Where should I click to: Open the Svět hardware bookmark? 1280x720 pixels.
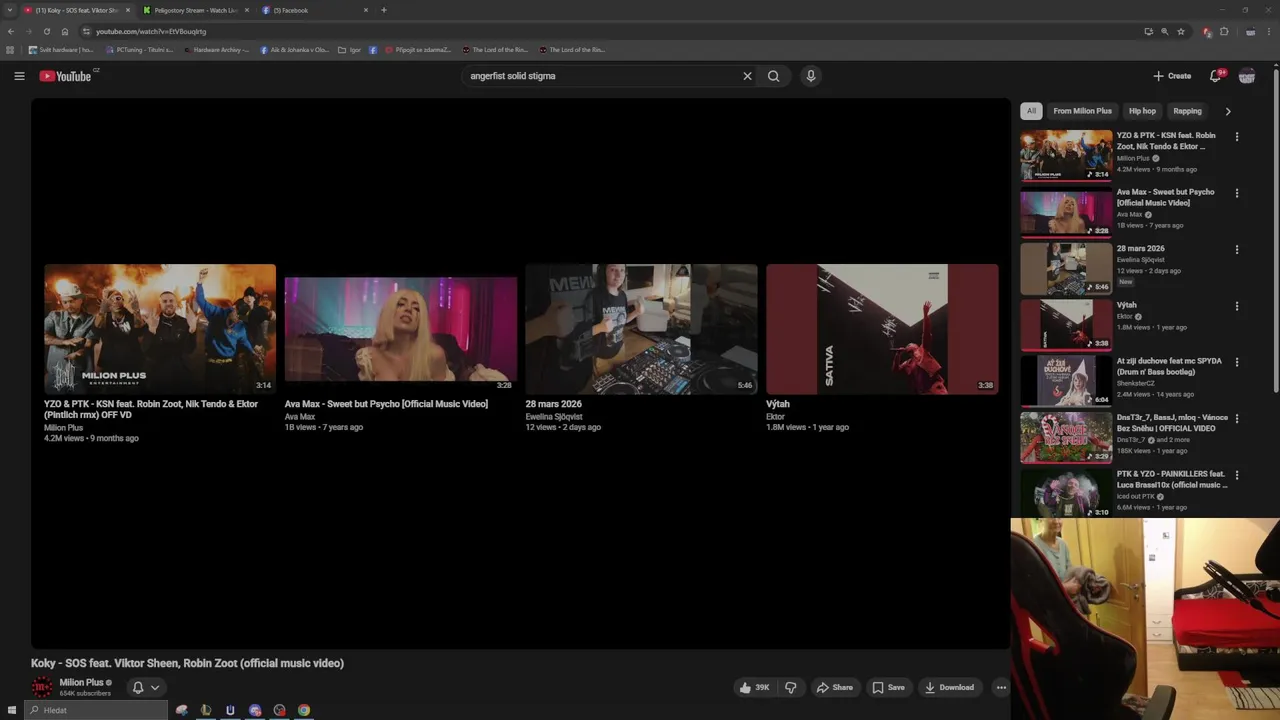click(61, 49)
